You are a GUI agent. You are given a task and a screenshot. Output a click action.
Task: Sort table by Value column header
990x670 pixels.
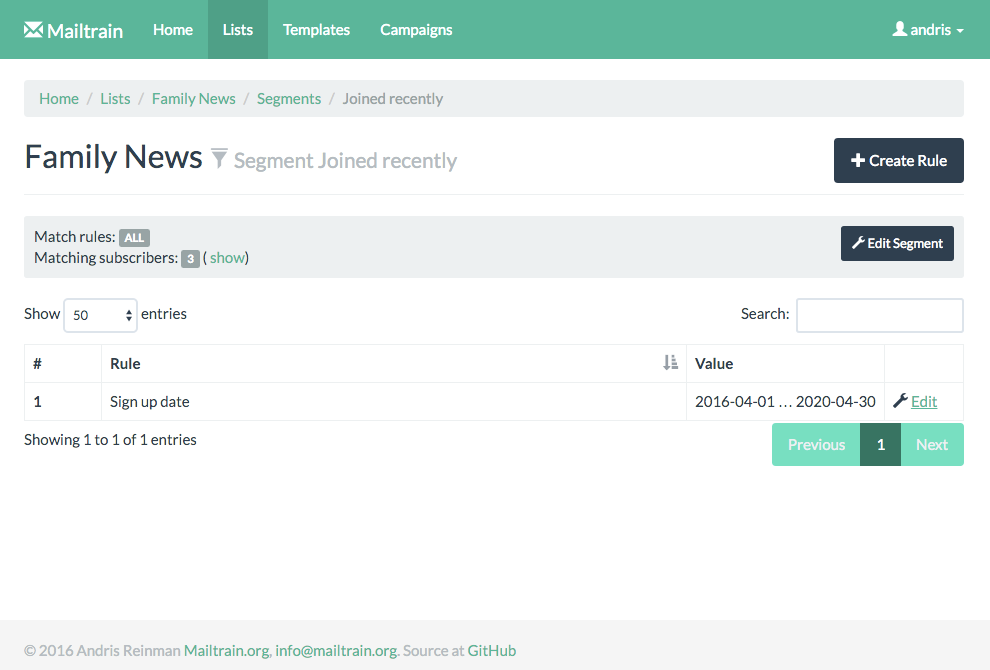[785, 363]
